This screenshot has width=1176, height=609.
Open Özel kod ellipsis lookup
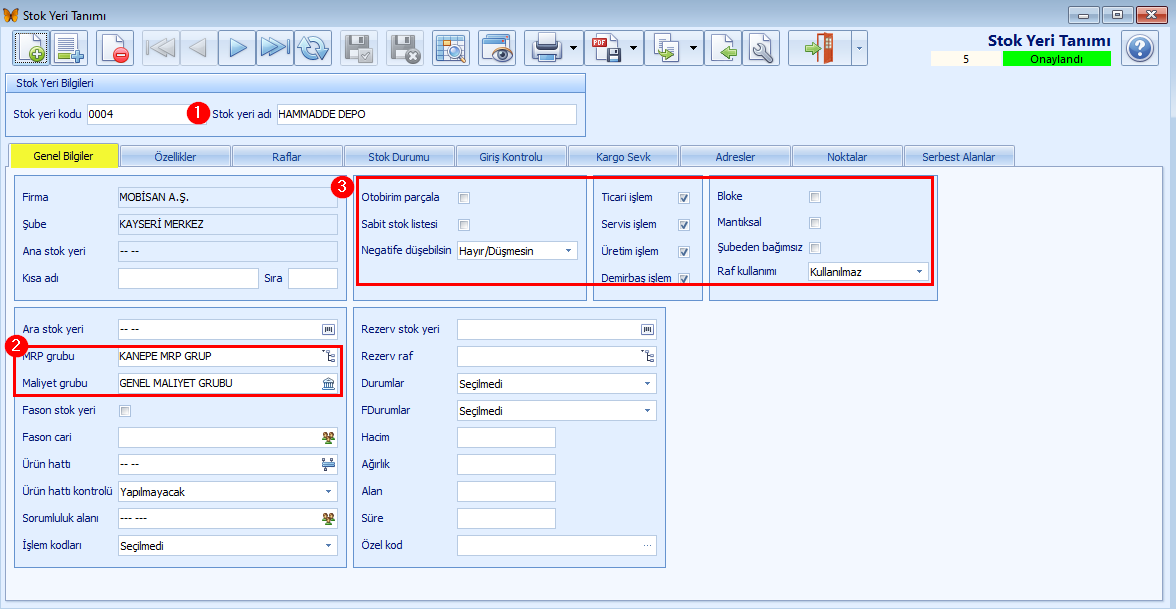click(x=647, y=545)
